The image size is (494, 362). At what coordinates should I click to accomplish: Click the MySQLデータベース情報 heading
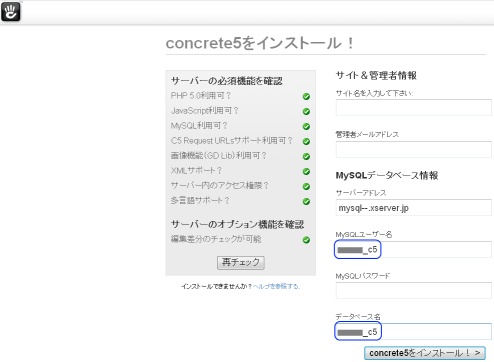[387, 175]
